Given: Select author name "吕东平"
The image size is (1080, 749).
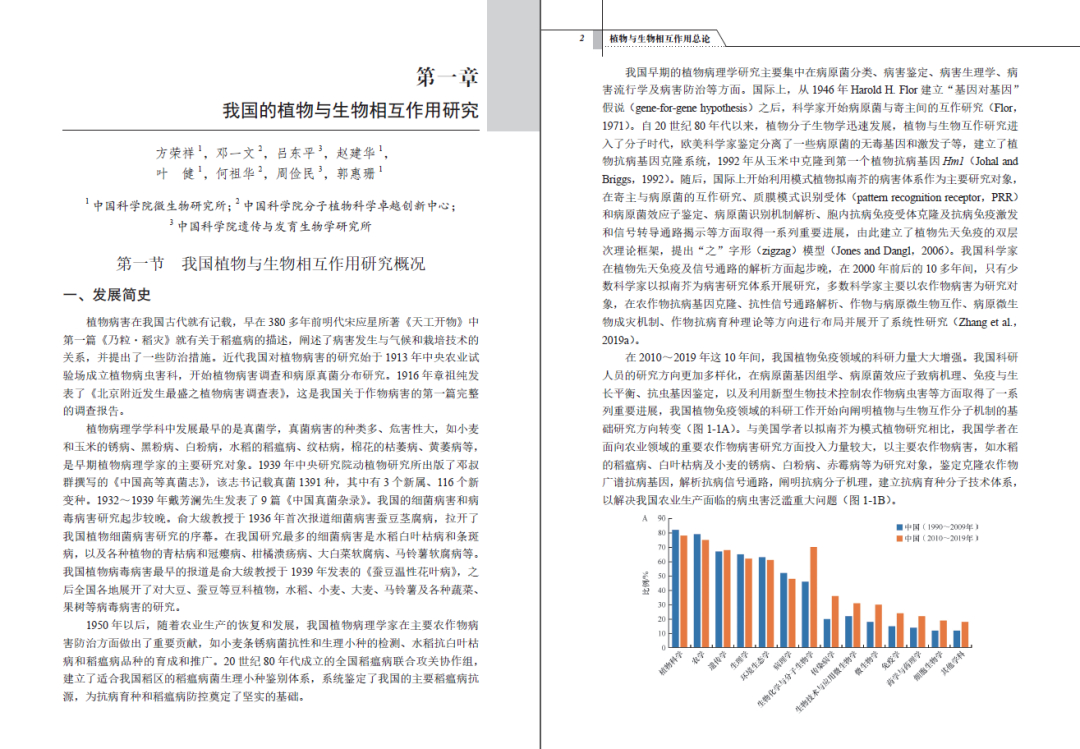Looking at the screenshot, I should click(295, 153).
